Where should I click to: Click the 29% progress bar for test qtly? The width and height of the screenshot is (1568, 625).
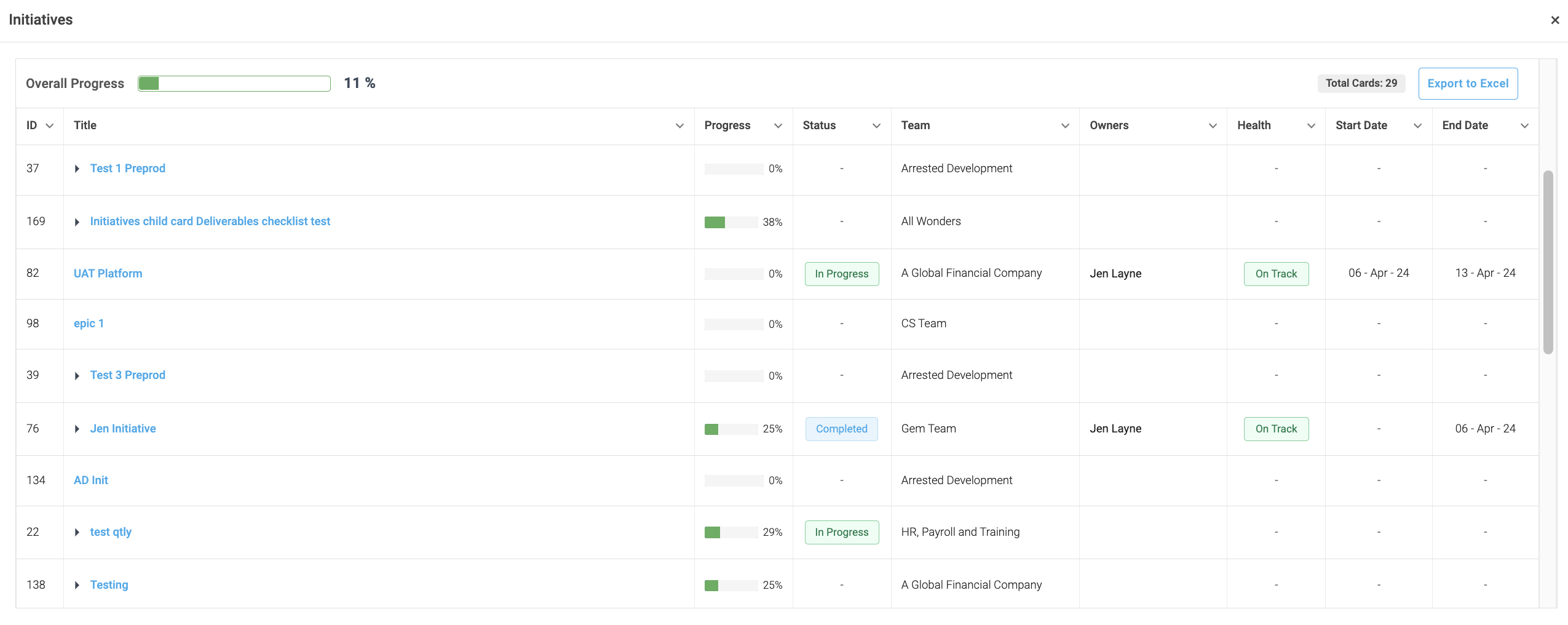(731, 532)
